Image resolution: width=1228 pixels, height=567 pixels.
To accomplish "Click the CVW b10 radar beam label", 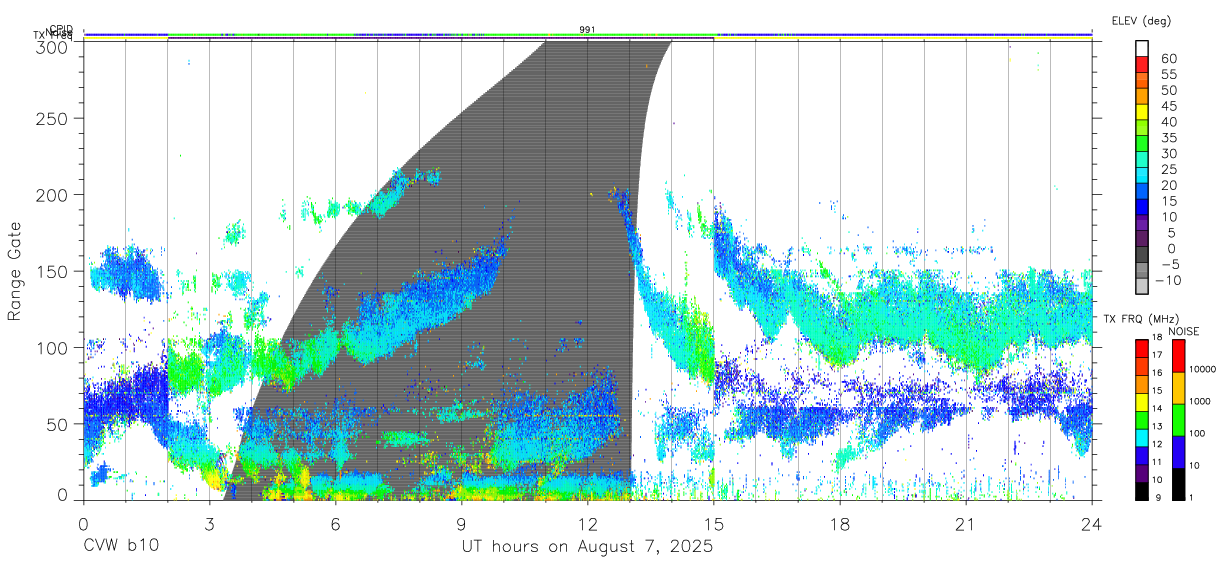I will point(119,547).
